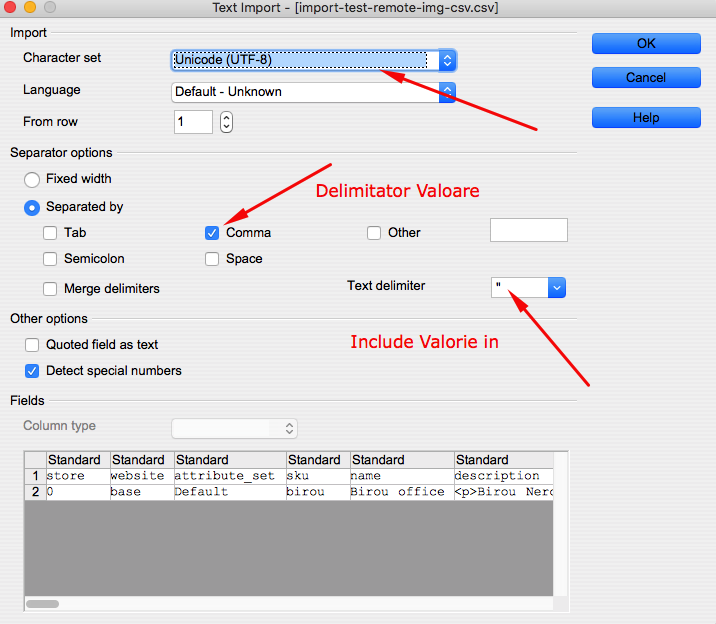Enable the Semicolon separator checkbox
Screen dimensions: 716x624
click(50, 259)
